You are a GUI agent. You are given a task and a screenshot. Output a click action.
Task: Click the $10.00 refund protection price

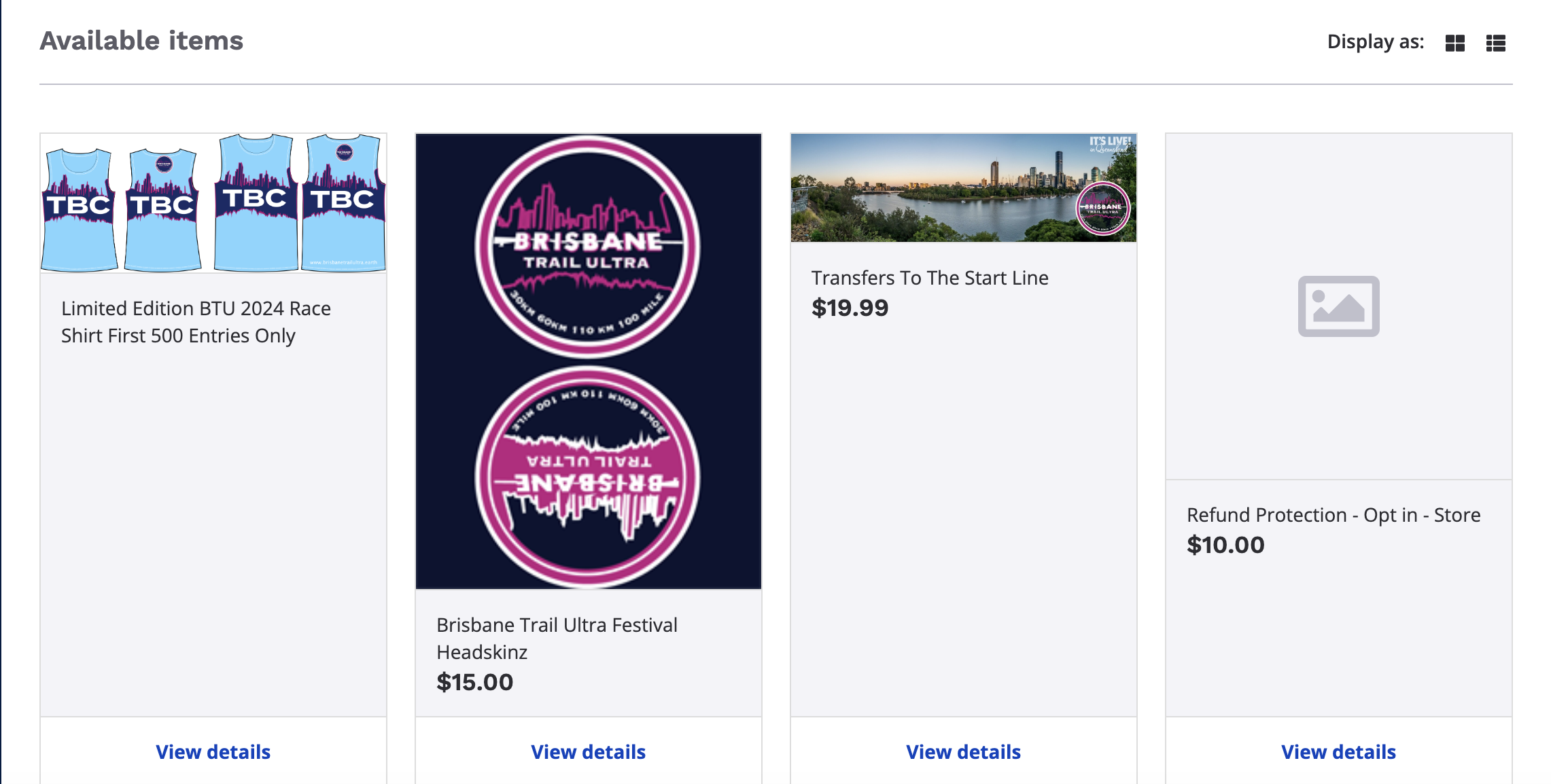(x=1225, y=545)
